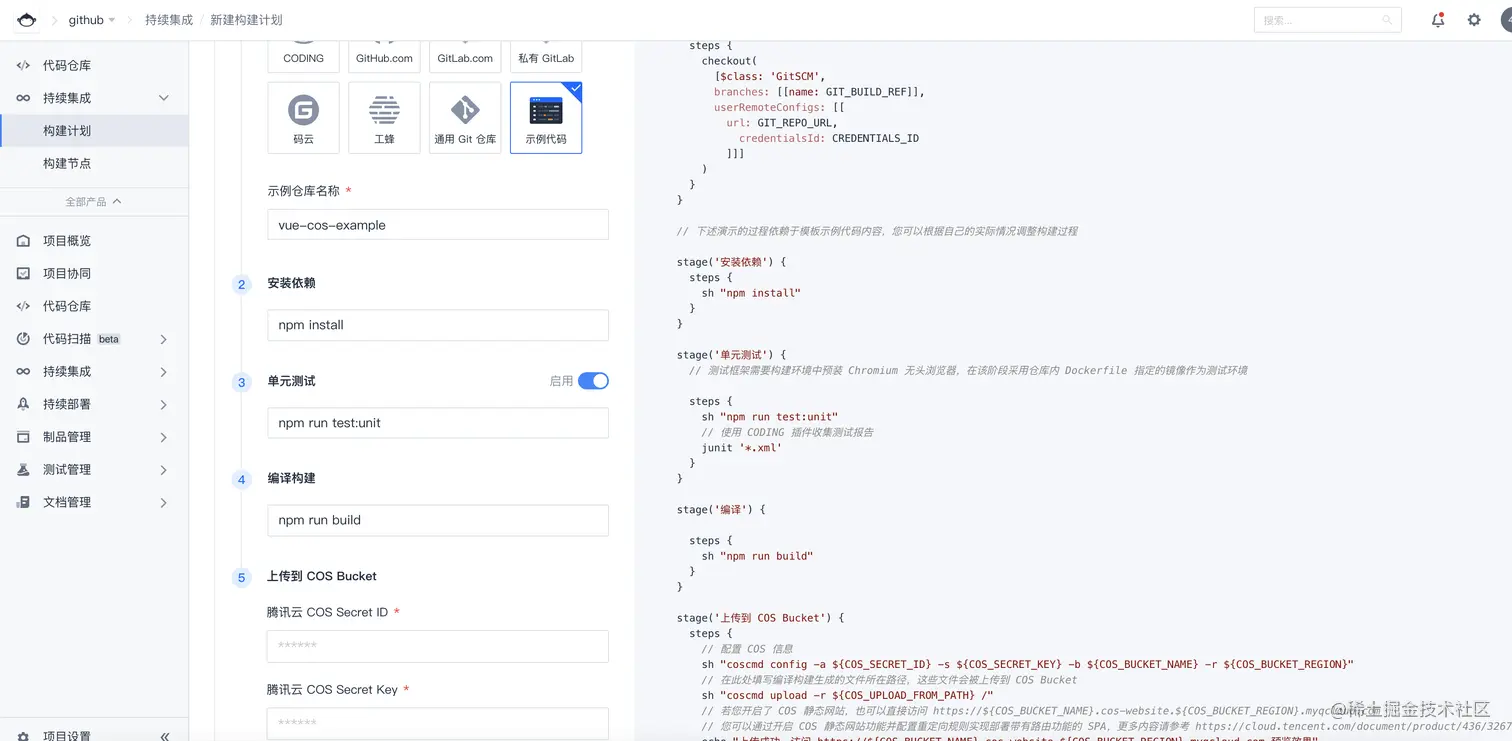Click the 文档管理 document icon

[x=23, y=502]
